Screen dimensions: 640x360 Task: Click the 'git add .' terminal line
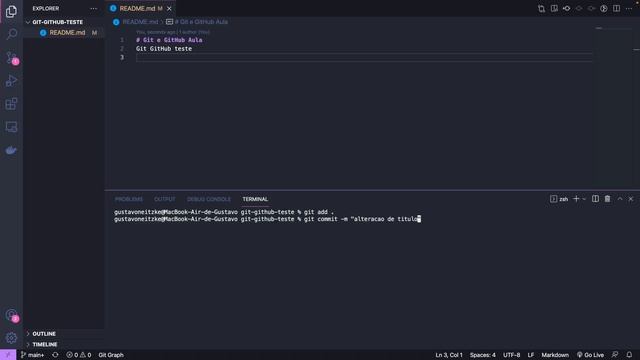point(319,212)
